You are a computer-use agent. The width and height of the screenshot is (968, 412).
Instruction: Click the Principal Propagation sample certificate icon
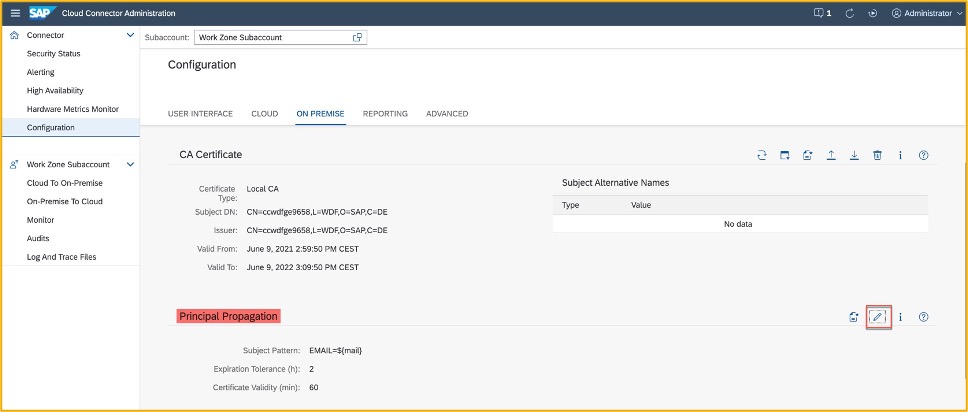(854, 317)
